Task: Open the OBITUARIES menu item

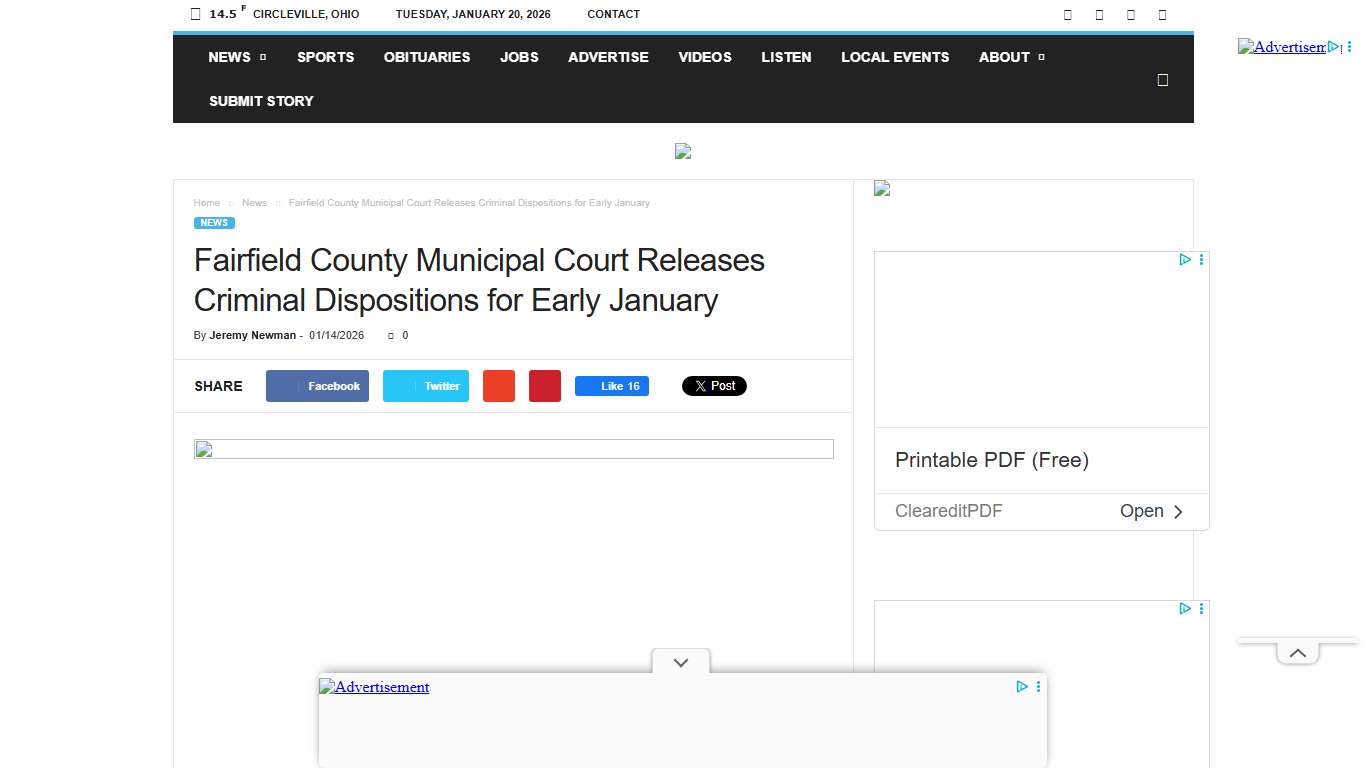Action: tap(426, 57)
